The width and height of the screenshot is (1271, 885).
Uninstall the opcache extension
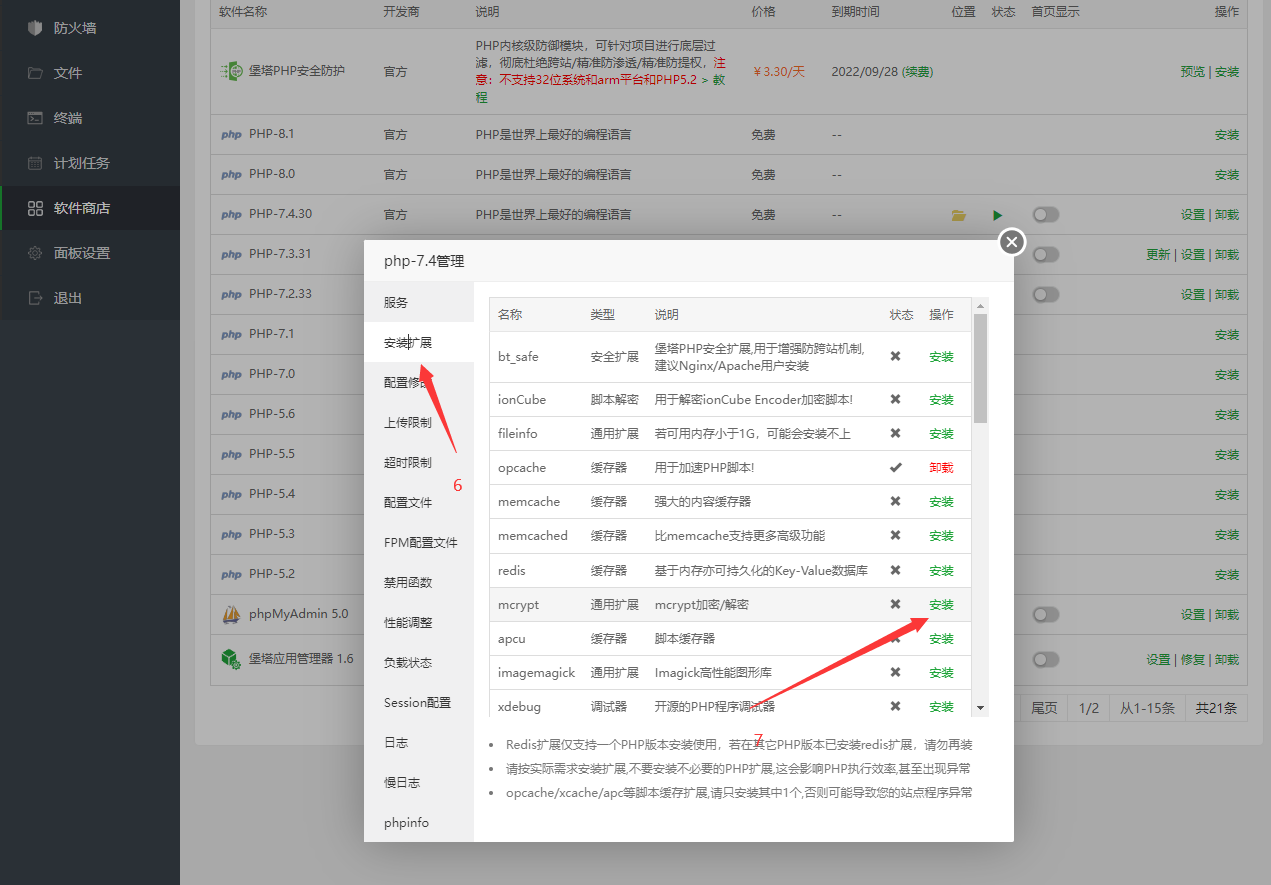[941, 468]
